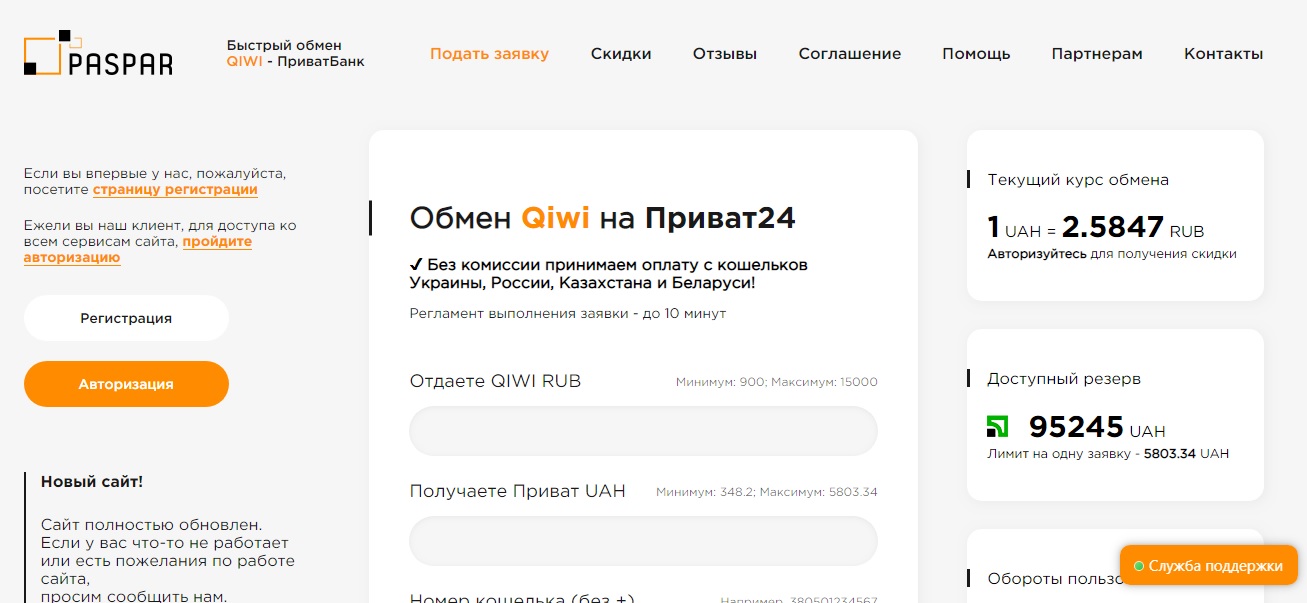The width and height of the screenshot is (1307, 603).
Task: Focus the Получаете Приват UAH input field
Action: pyautogui.click(x=643, y=541)
